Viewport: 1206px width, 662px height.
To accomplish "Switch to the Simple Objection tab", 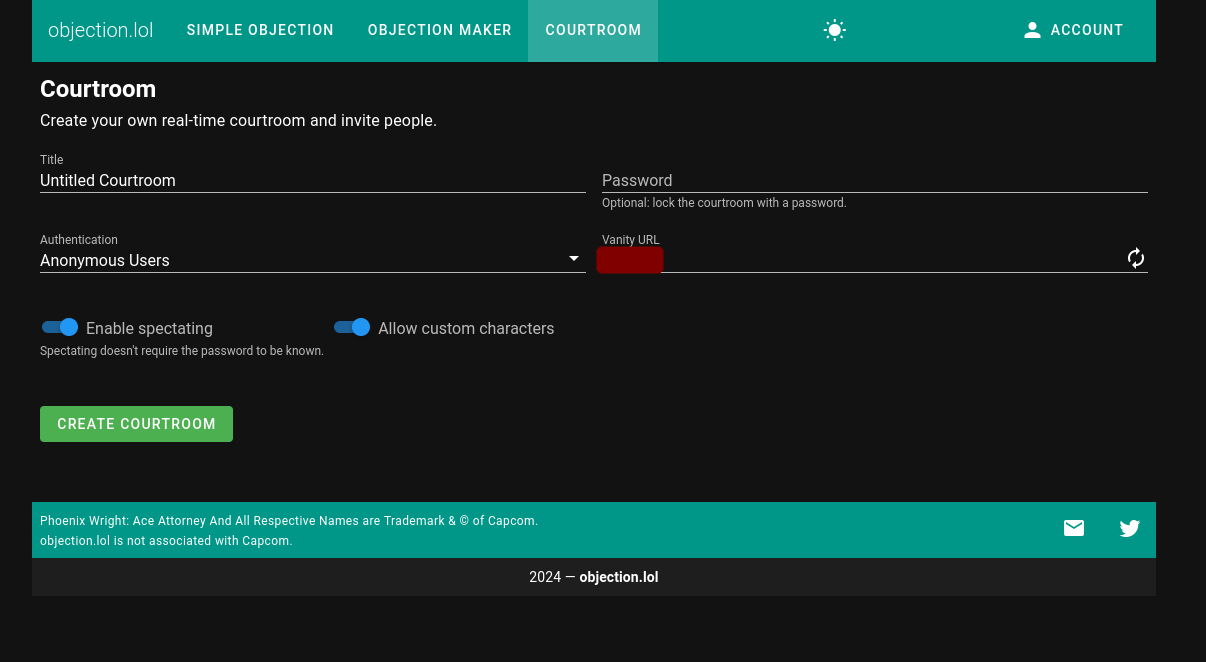I will pyautogui.click(x=260, y=30).
